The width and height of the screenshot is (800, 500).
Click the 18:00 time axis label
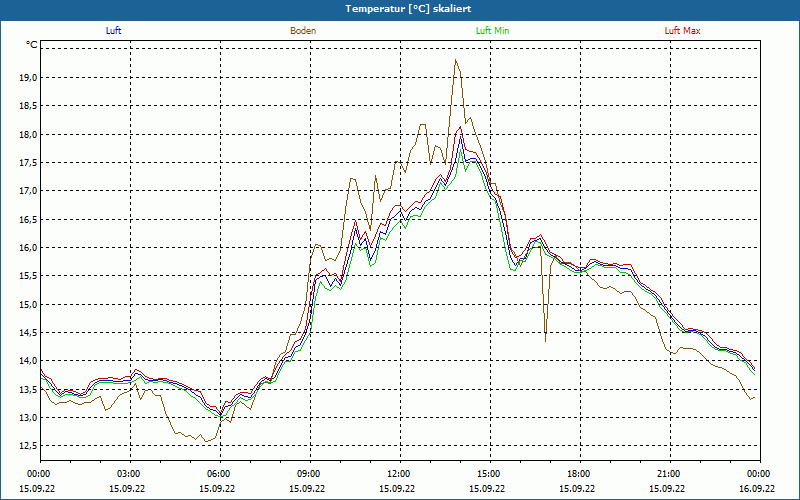click(580, 474)
